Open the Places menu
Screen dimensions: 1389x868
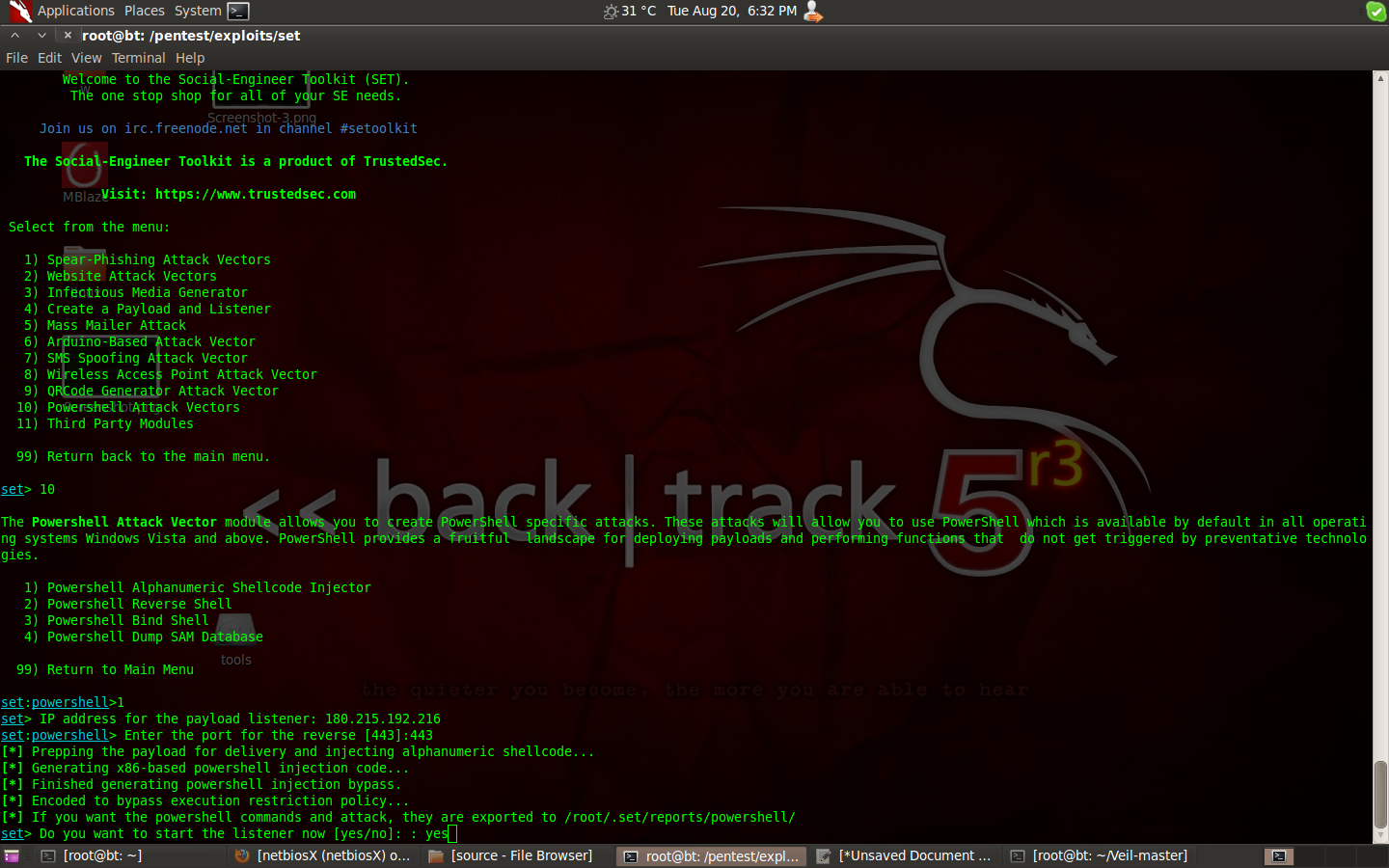[x=145, y=11]
